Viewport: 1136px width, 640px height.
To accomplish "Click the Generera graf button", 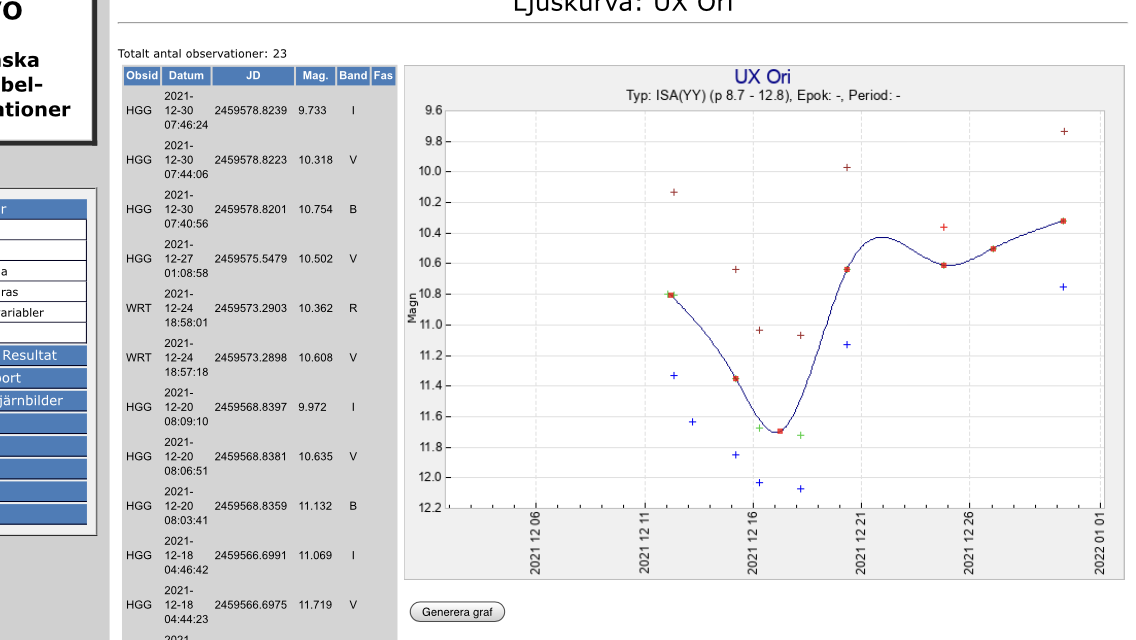I will (457, 612).
